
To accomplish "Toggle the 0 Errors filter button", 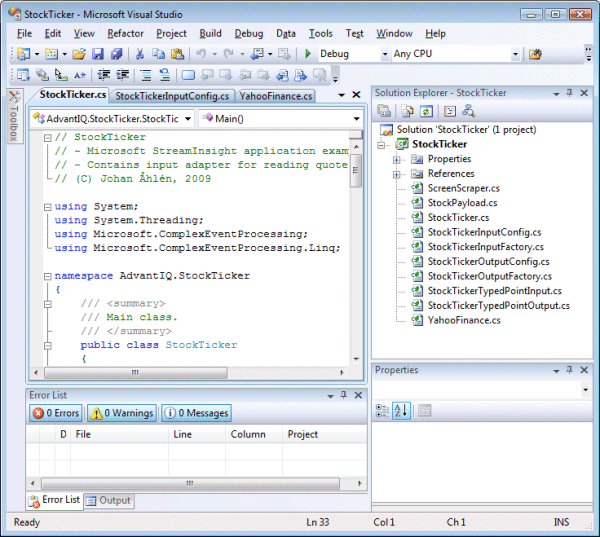I will point(56,413).
